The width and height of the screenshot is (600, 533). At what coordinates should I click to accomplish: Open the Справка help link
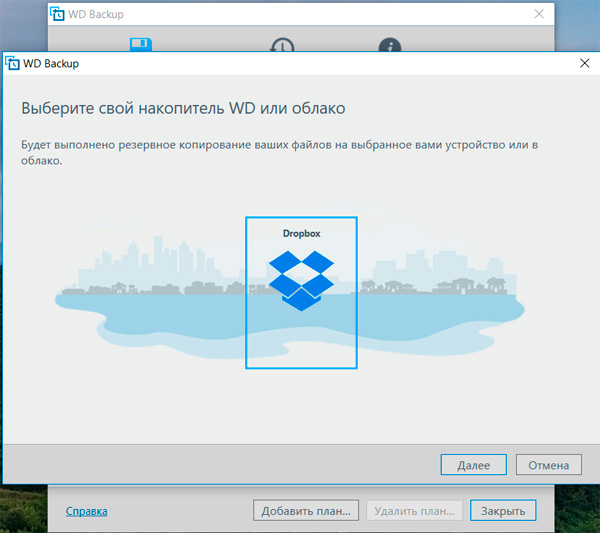pyautogui.click(x=87, y=511)
